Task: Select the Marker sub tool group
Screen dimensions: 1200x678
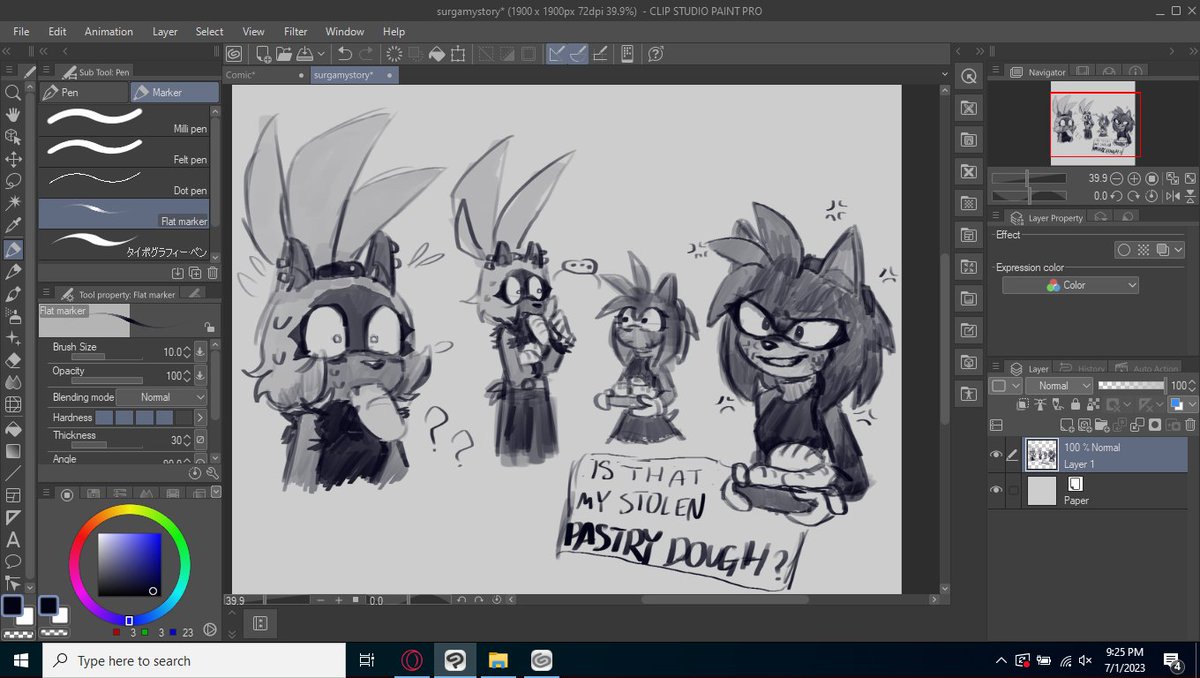Action: 175,92
